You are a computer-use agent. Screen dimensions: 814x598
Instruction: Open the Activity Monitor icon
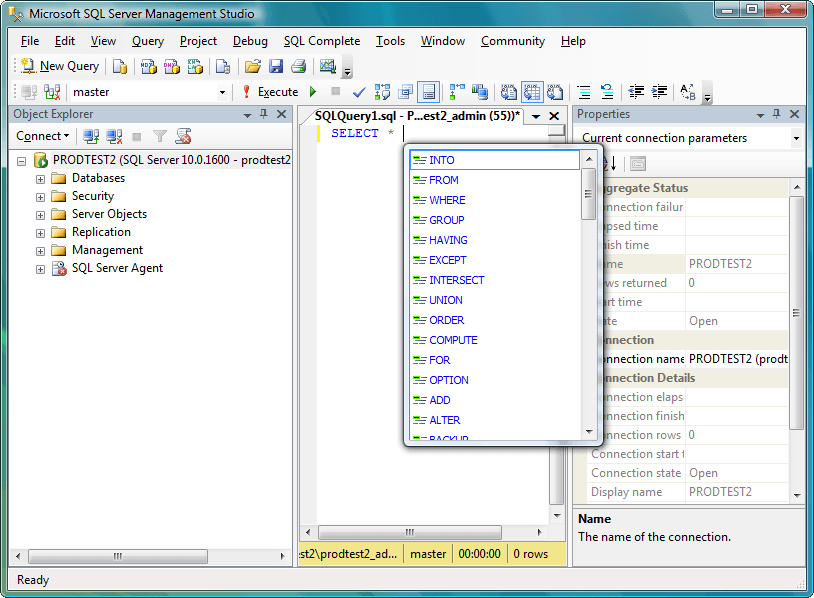click(x=328, y=66)
